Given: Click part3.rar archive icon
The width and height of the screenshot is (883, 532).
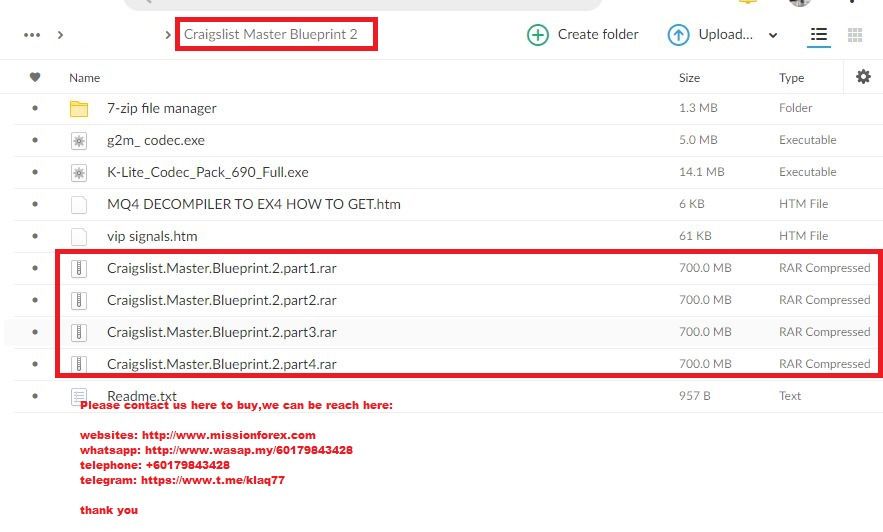Looking at the screenshot, I should tap(79, 333).
